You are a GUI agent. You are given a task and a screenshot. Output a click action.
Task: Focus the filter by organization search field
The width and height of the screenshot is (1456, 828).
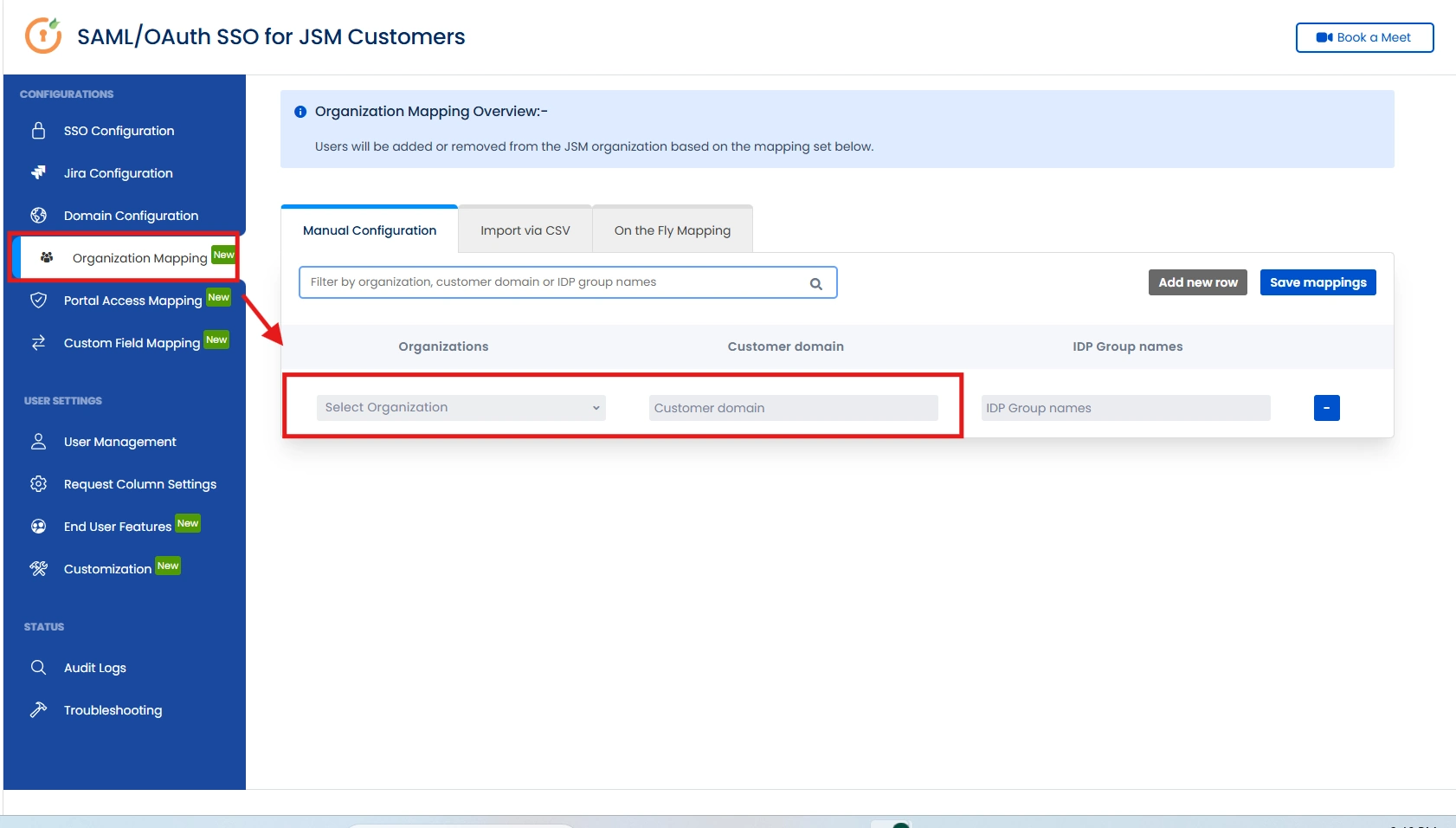point(568,282)
